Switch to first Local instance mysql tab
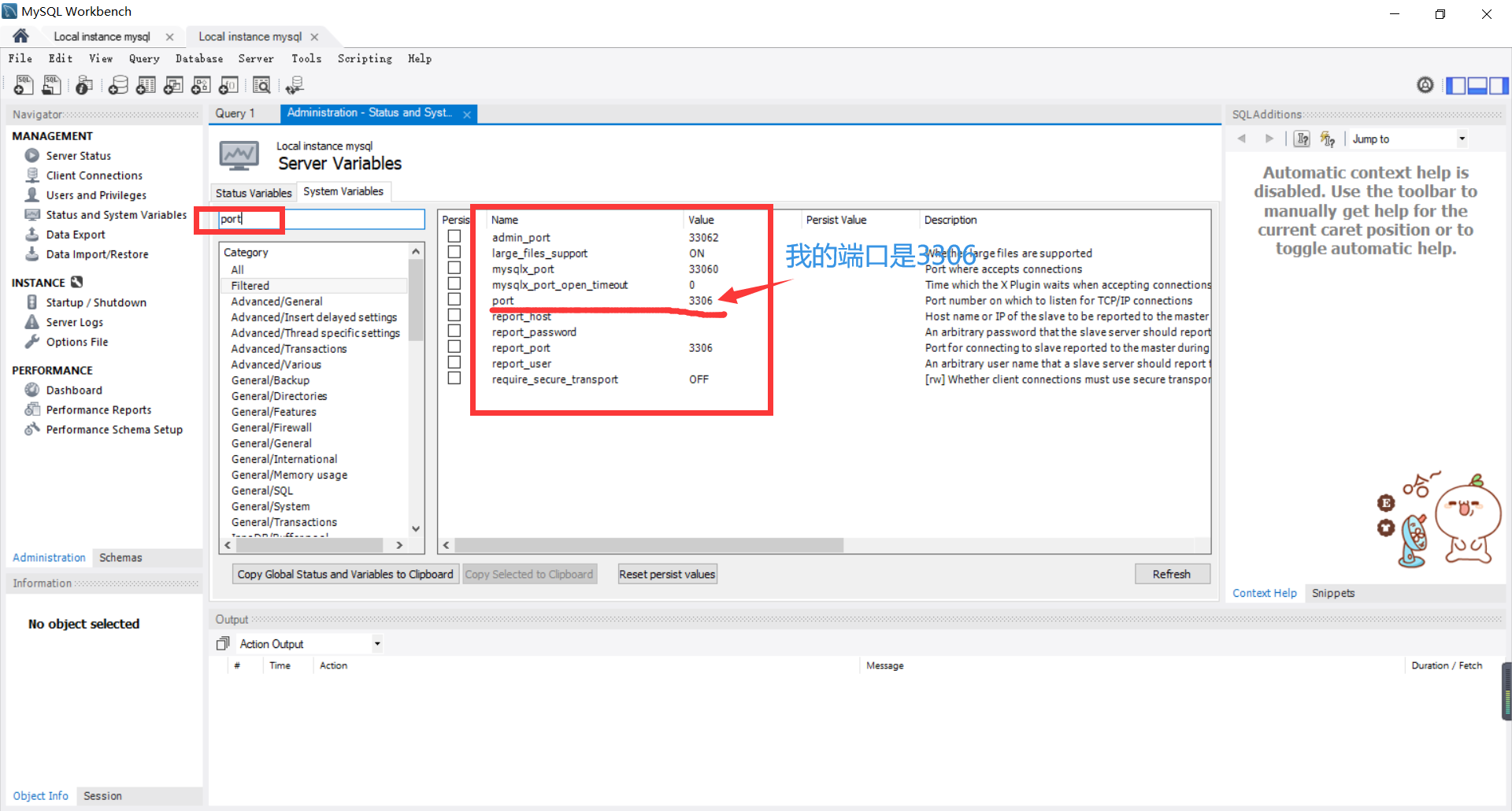1512x811 pixels. tap(102, 36)
